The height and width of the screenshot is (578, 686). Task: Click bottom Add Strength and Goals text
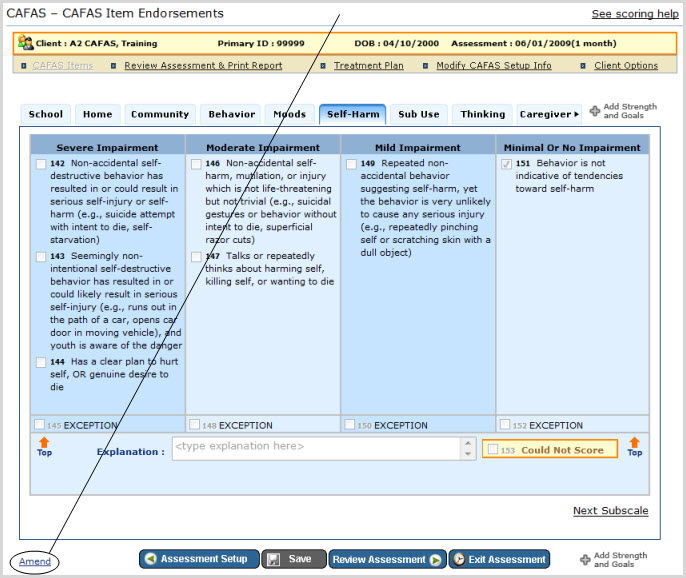tap(620, 560)
